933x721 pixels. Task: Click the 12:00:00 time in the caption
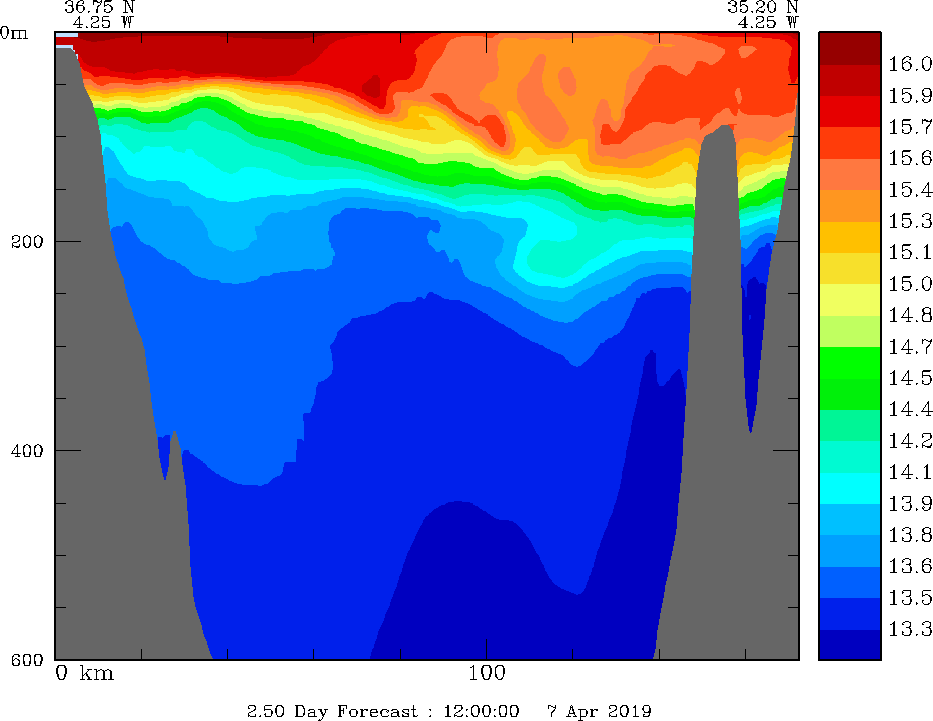click(x=481, y=711)
